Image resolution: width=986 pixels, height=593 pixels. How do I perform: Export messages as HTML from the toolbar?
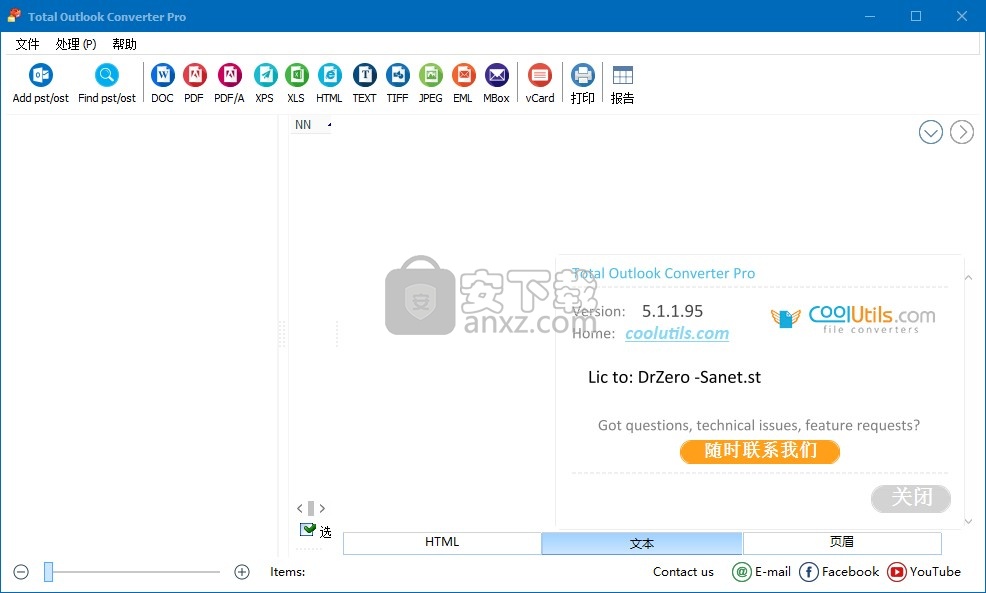(x=330, y=84)
